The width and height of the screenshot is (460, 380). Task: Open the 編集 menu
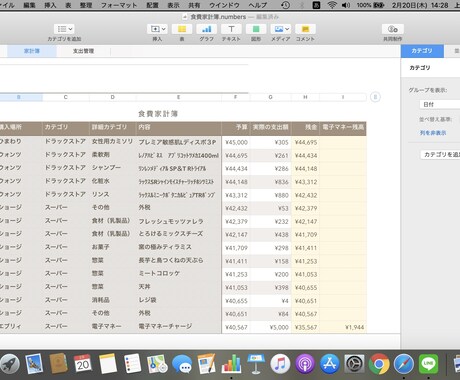(29, 5)
